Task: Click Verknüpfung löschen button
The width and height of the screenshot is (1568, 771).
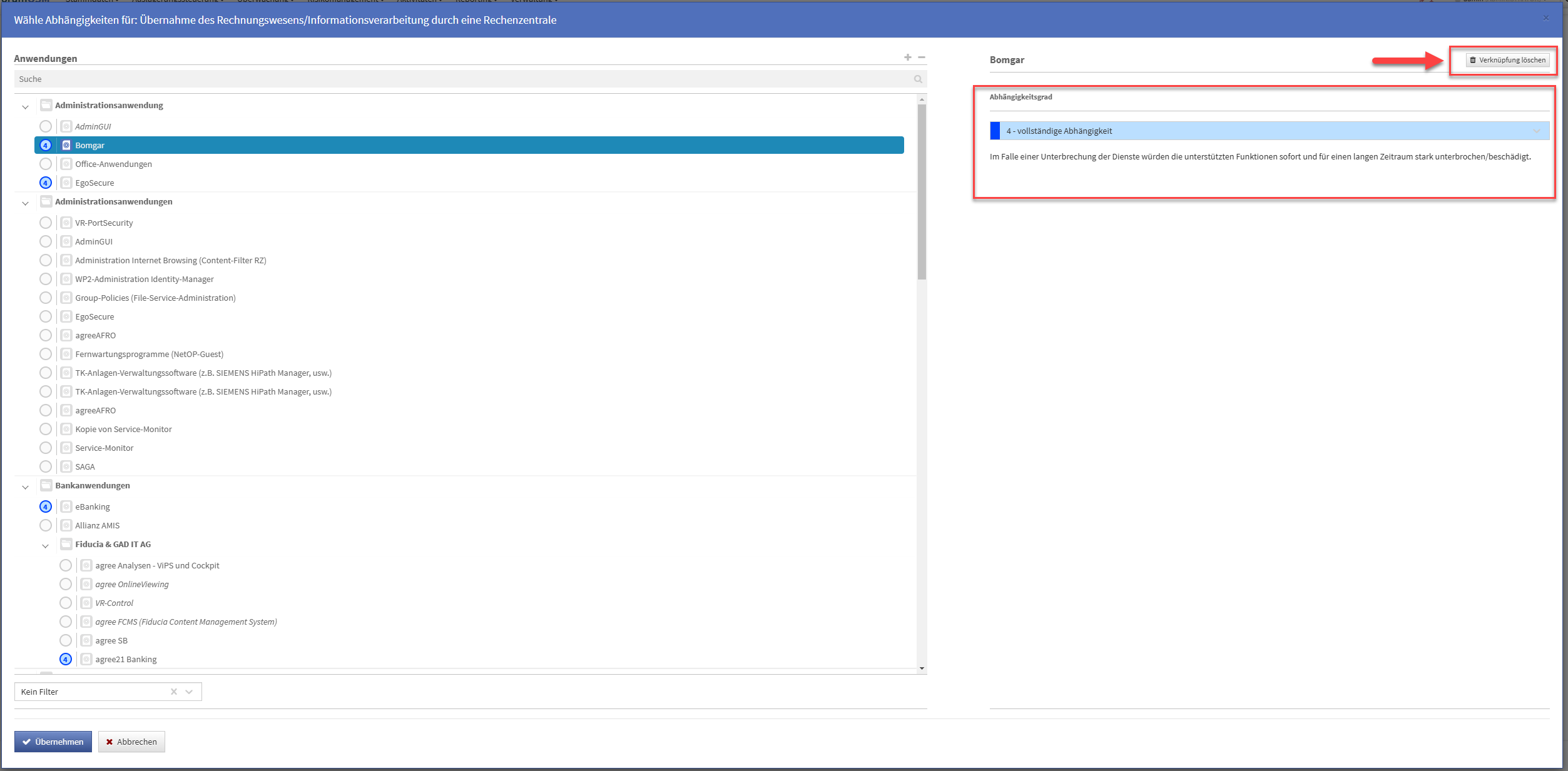Action: (x=1507, y=60)
